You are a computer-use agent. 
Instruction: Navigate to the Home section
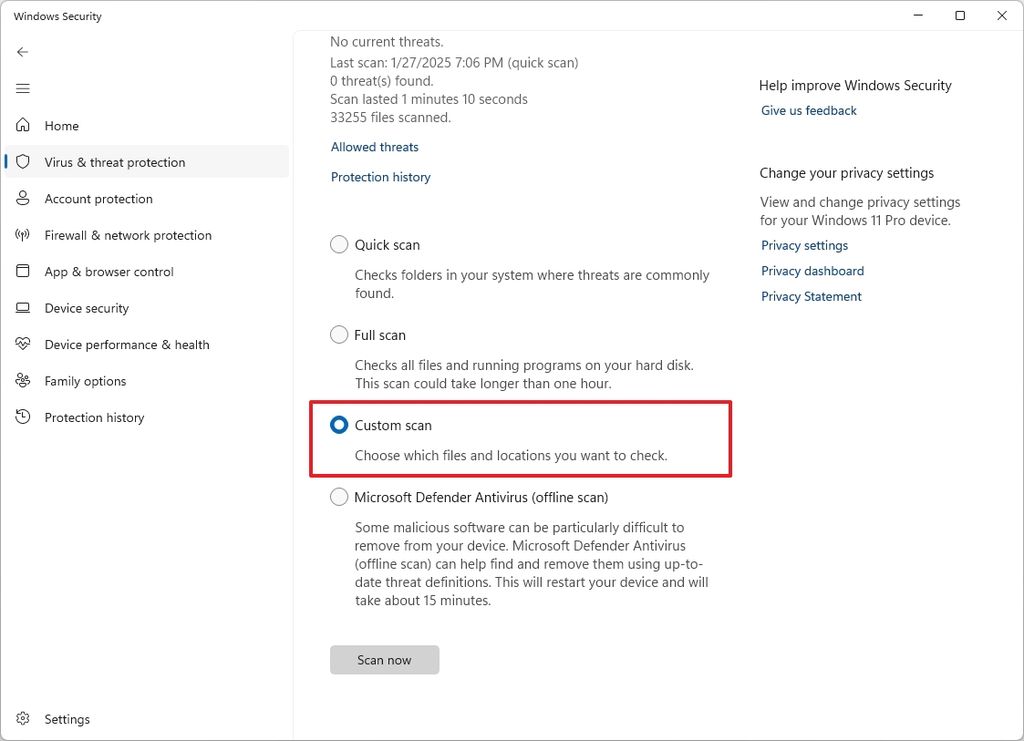point(61,126)
